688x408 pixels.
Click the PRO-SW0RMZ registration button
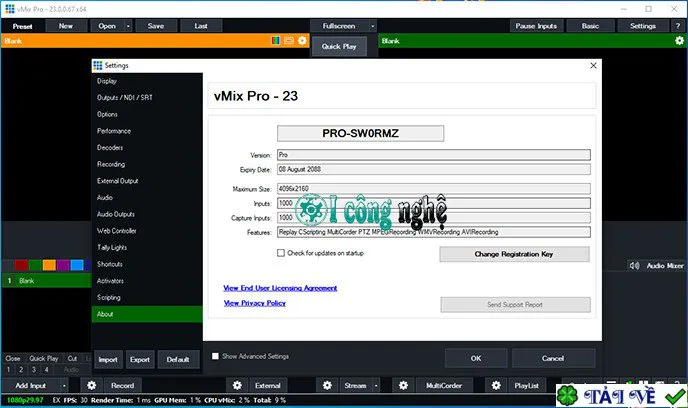360,133
